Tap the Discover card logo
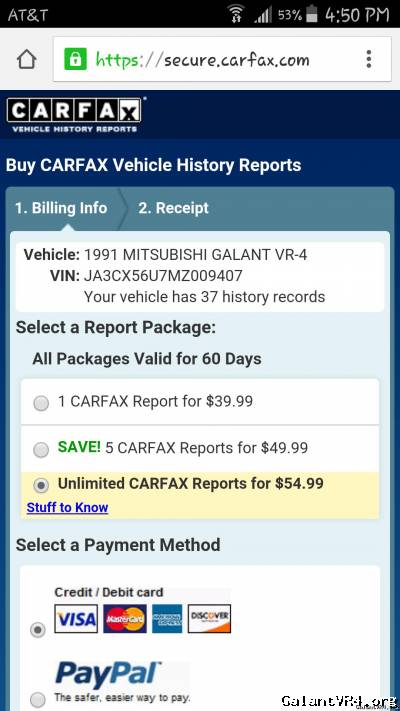This screenshot has height=711, width=400. point(209,618)
